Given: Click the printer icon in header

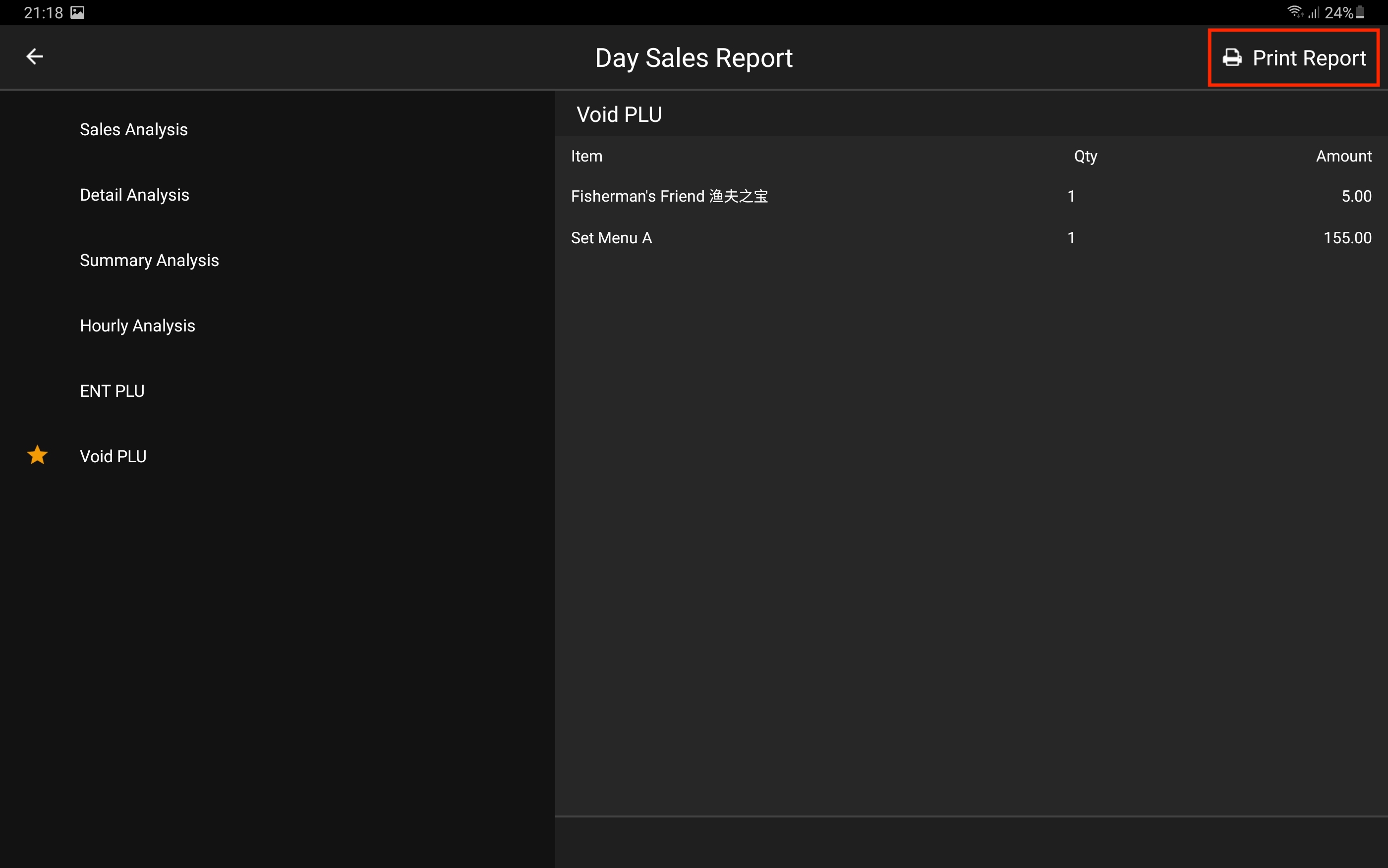Looking at the screenshot, I should [1231, 57].
